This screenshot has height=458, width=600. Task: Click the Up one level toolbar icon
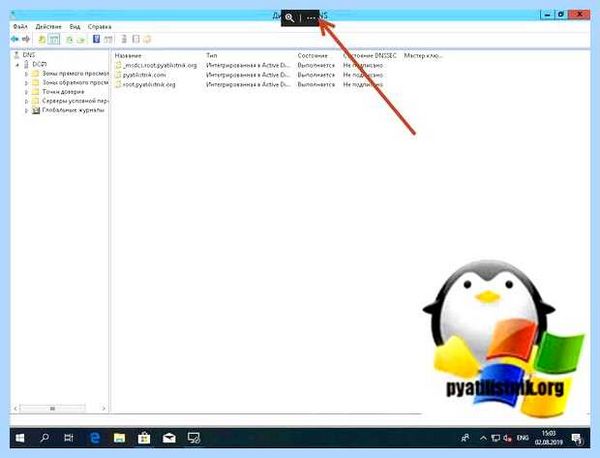pyautogui.click(x=42, y=39)
